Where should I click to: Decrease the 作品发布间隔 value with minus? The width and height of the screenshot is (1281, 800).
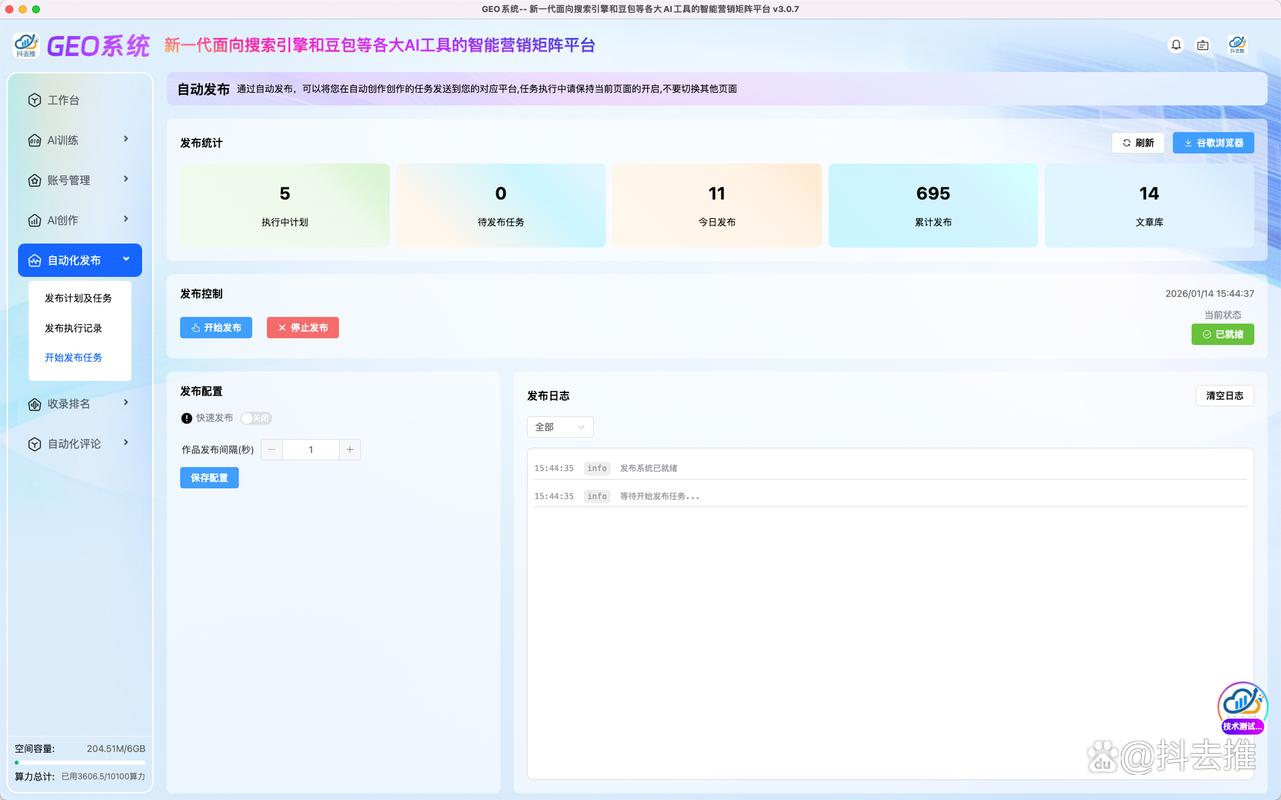272,450
